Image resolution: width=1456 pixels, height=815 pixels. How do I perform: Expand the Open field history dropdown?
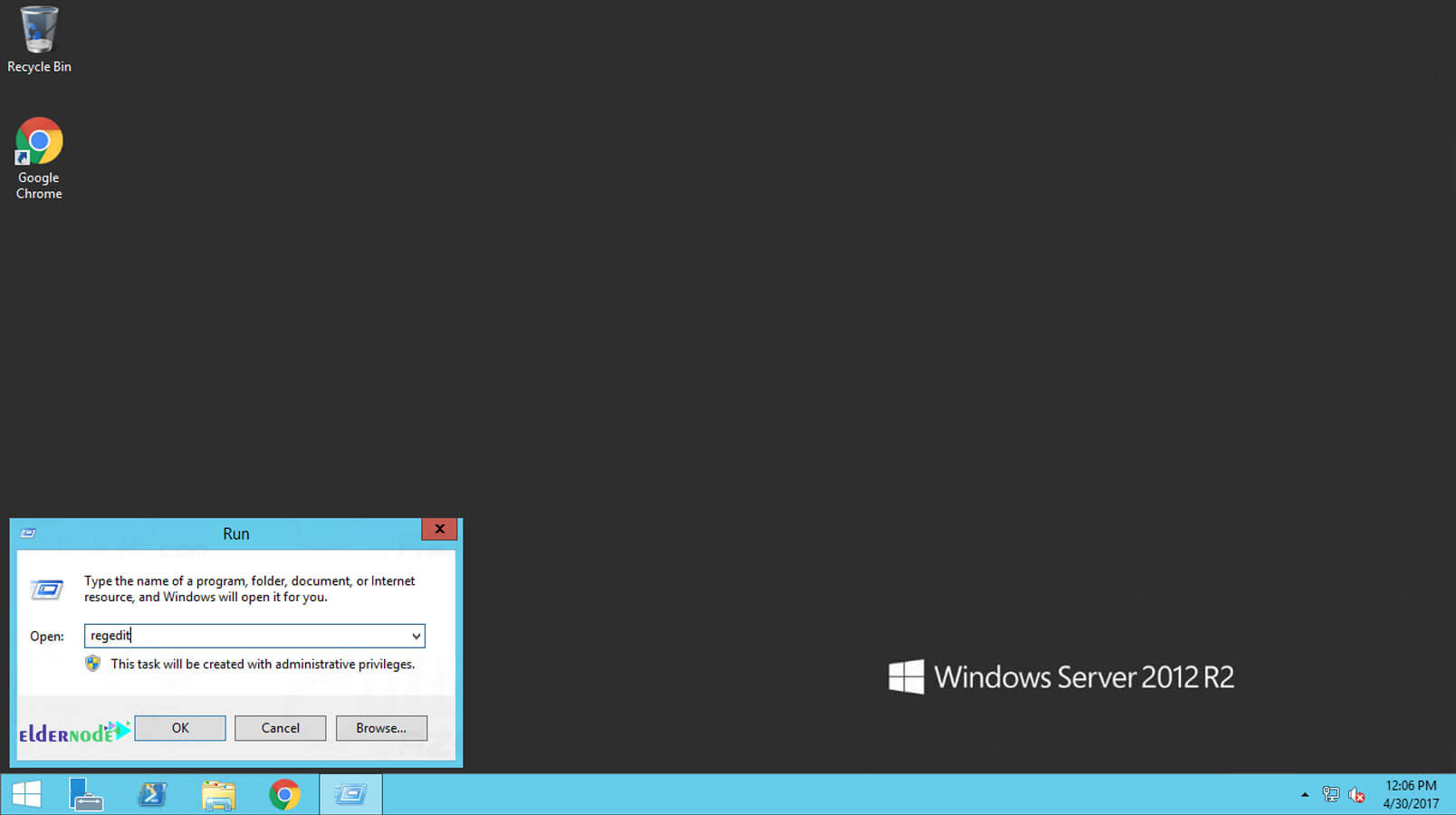click(414, 636)
